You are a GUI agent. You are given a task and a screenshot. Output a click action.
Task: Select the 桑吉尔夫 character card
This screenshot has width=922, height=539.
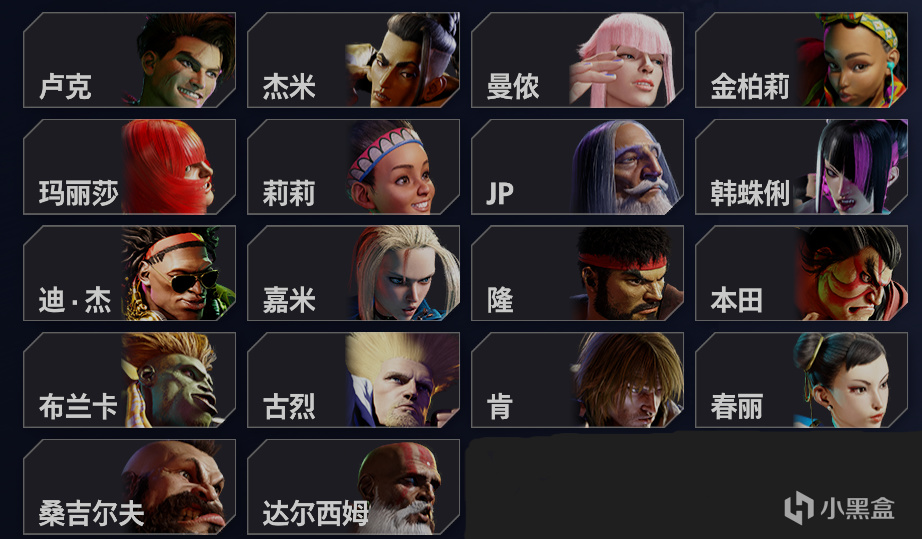pyautogui.click(x=129, y=487)
